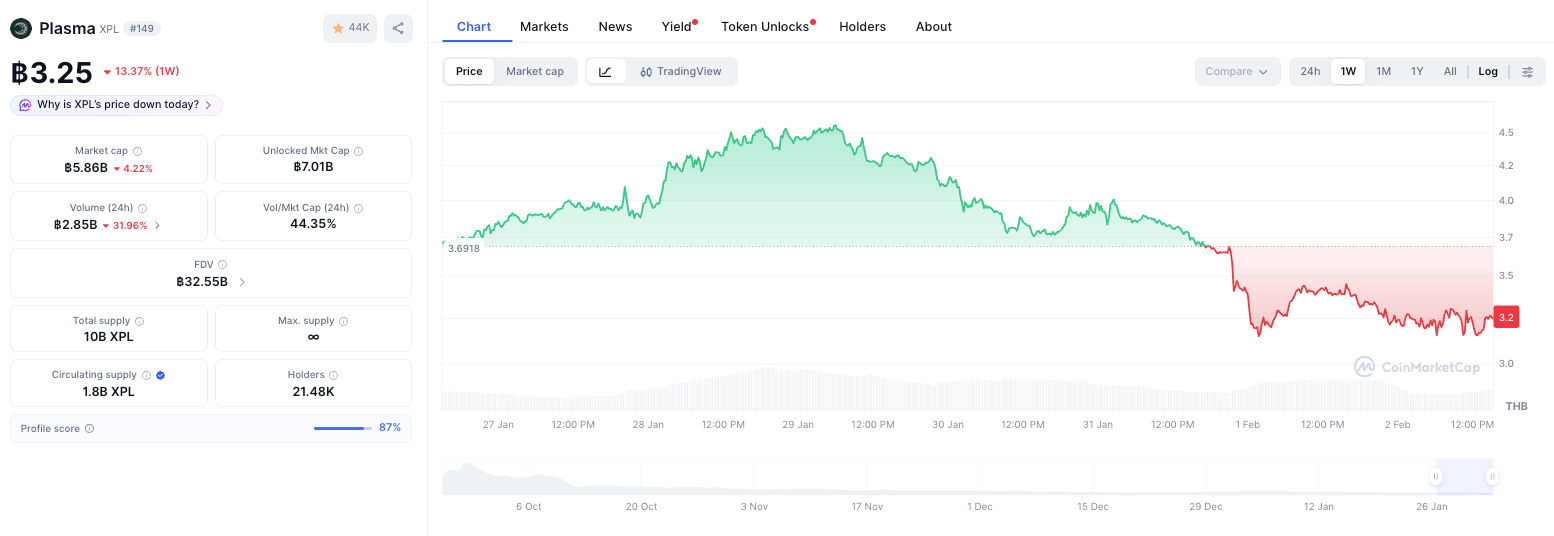Click the Max. supply info icon
This screenshot has width=1554, height=536.
tap(343, 321)
